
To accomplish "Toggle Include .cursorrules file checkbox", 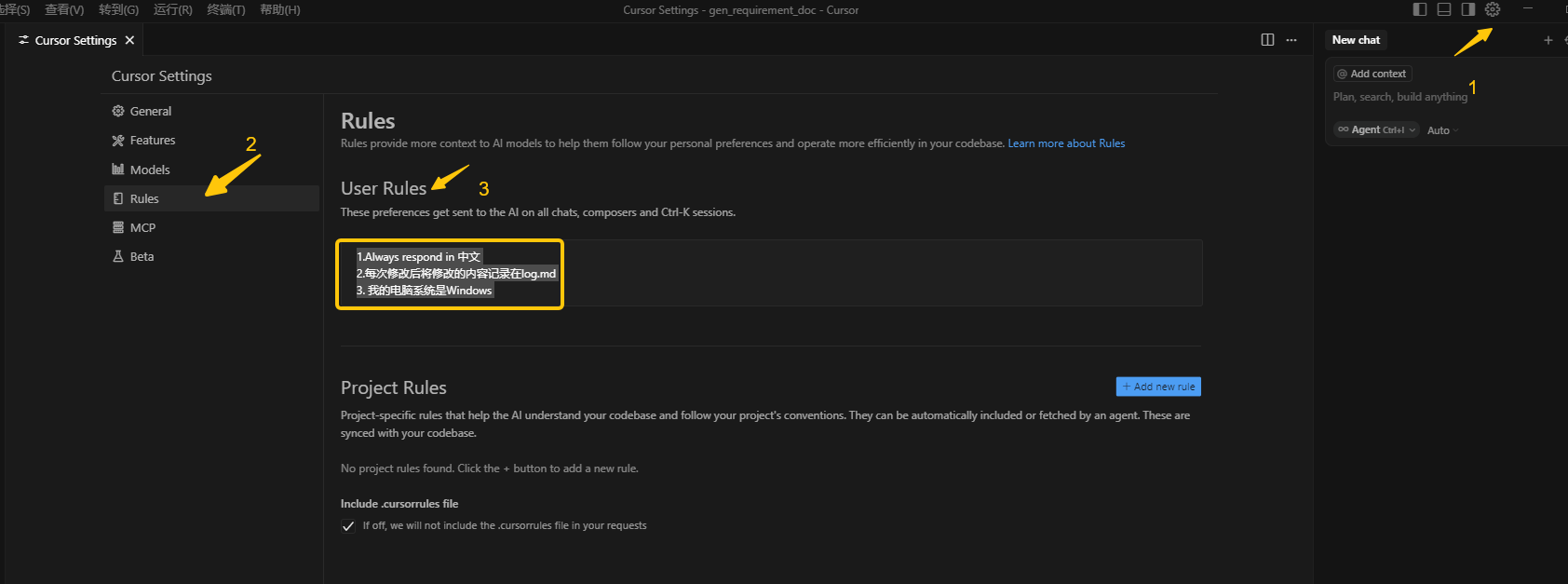I will (x=348, y=526).
